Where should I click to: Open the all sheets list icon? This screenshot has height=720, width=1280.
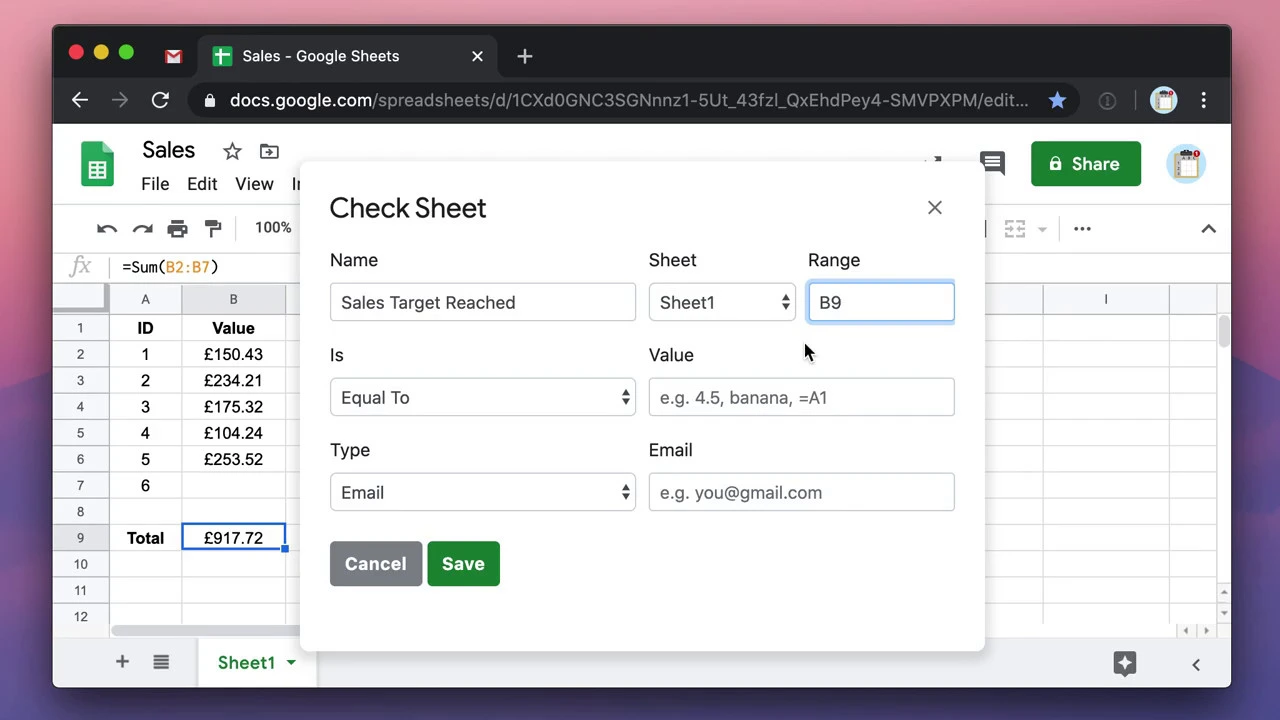click(161, 662)
